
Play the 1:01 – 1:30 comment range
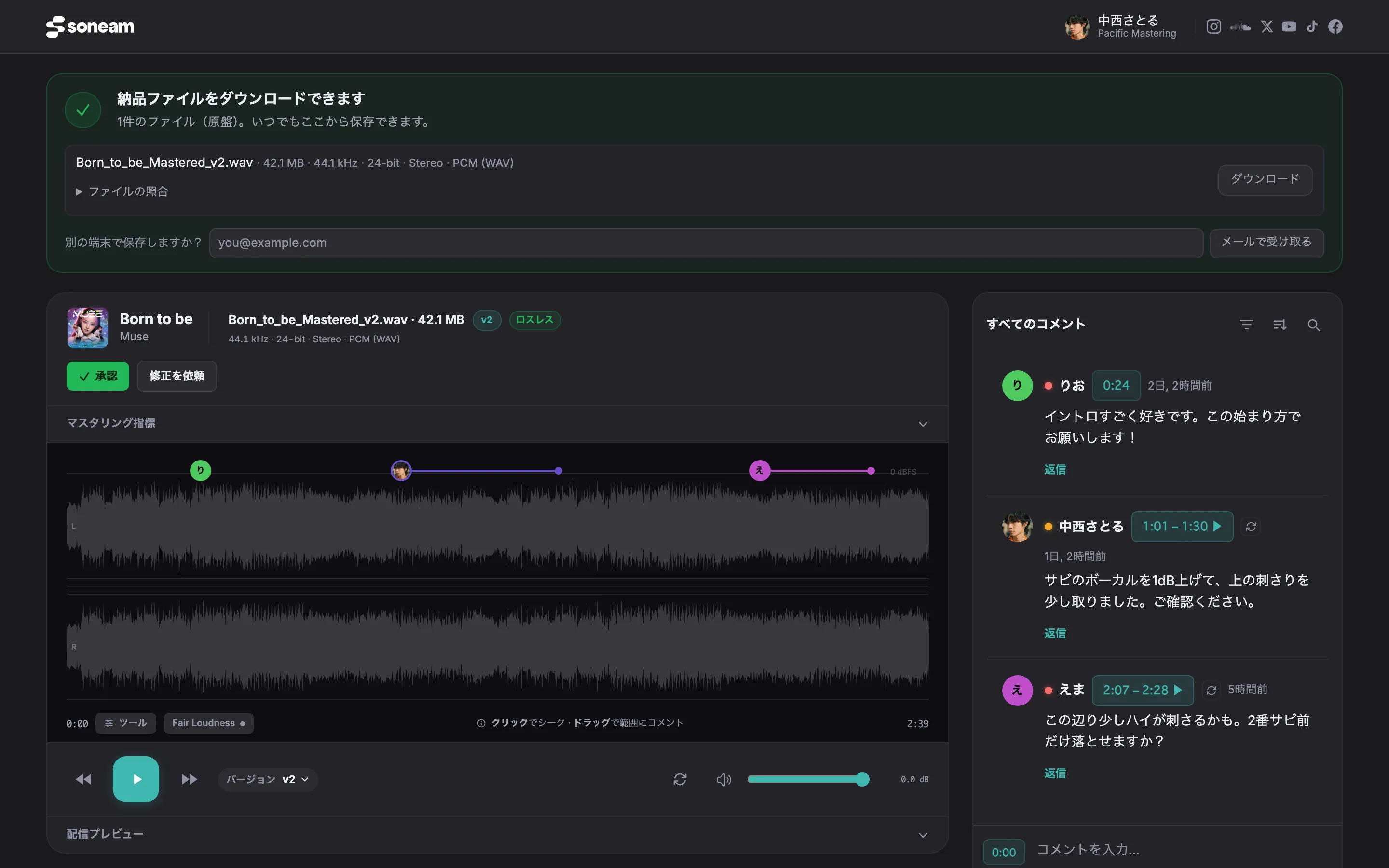[x=1182, y=527]
